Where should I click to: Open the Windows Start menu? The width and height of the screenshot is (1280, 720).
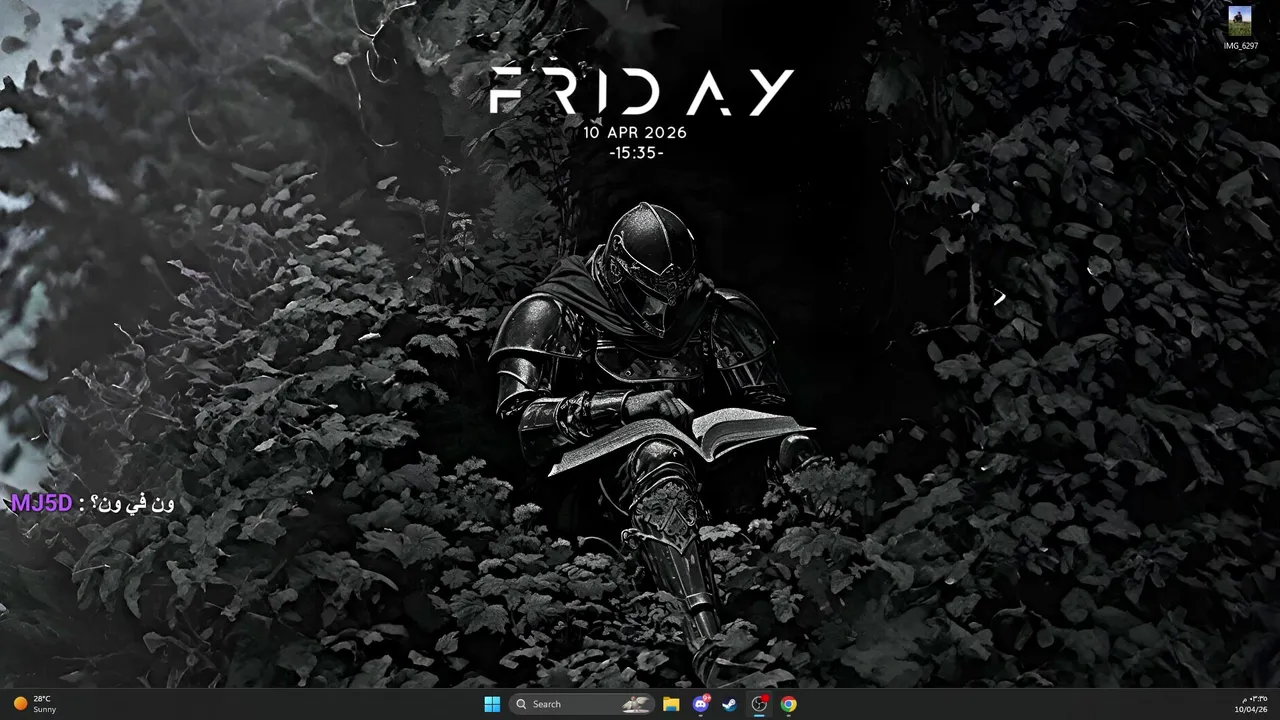(492, 704)
